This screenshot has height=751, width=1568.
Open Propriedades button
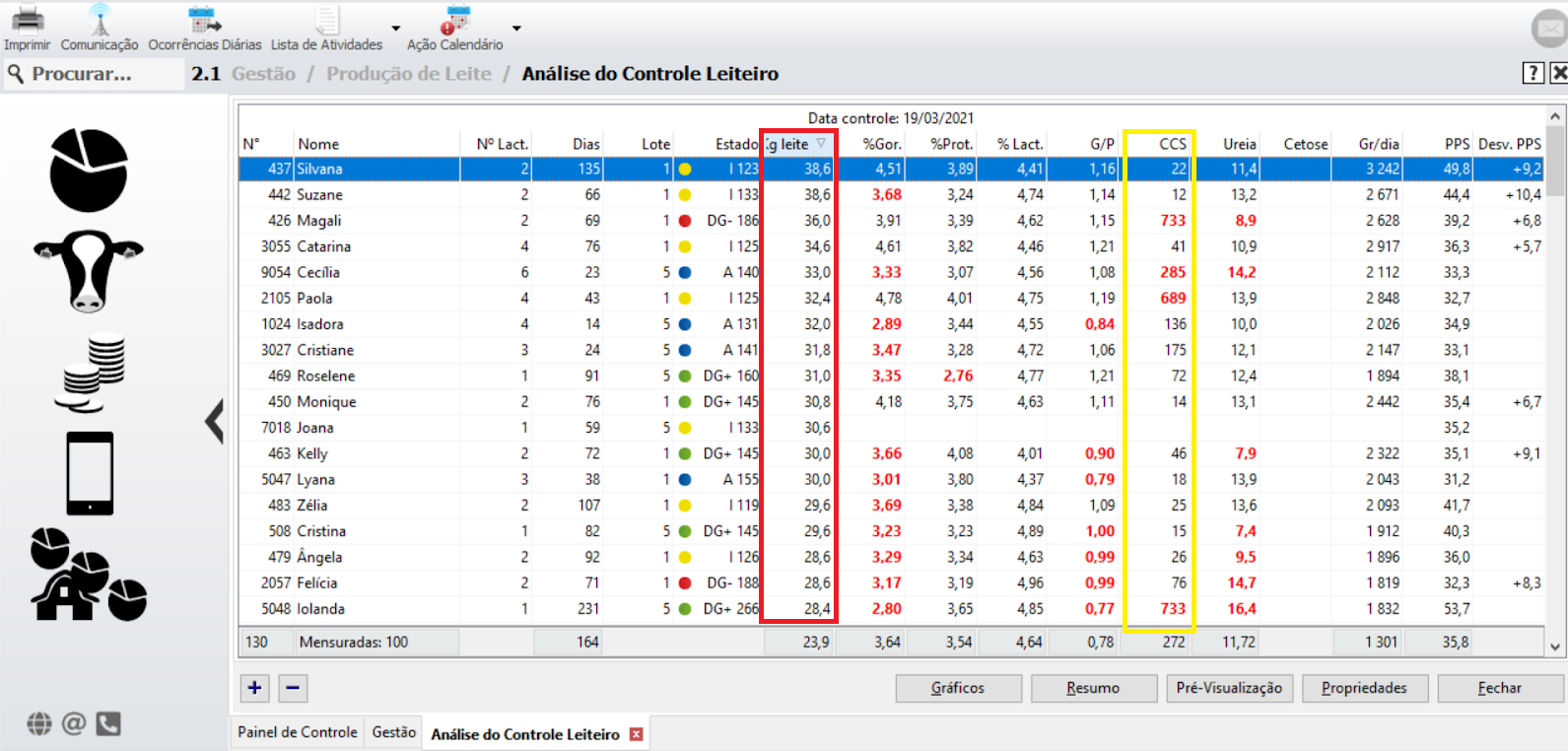(1364, 688)
